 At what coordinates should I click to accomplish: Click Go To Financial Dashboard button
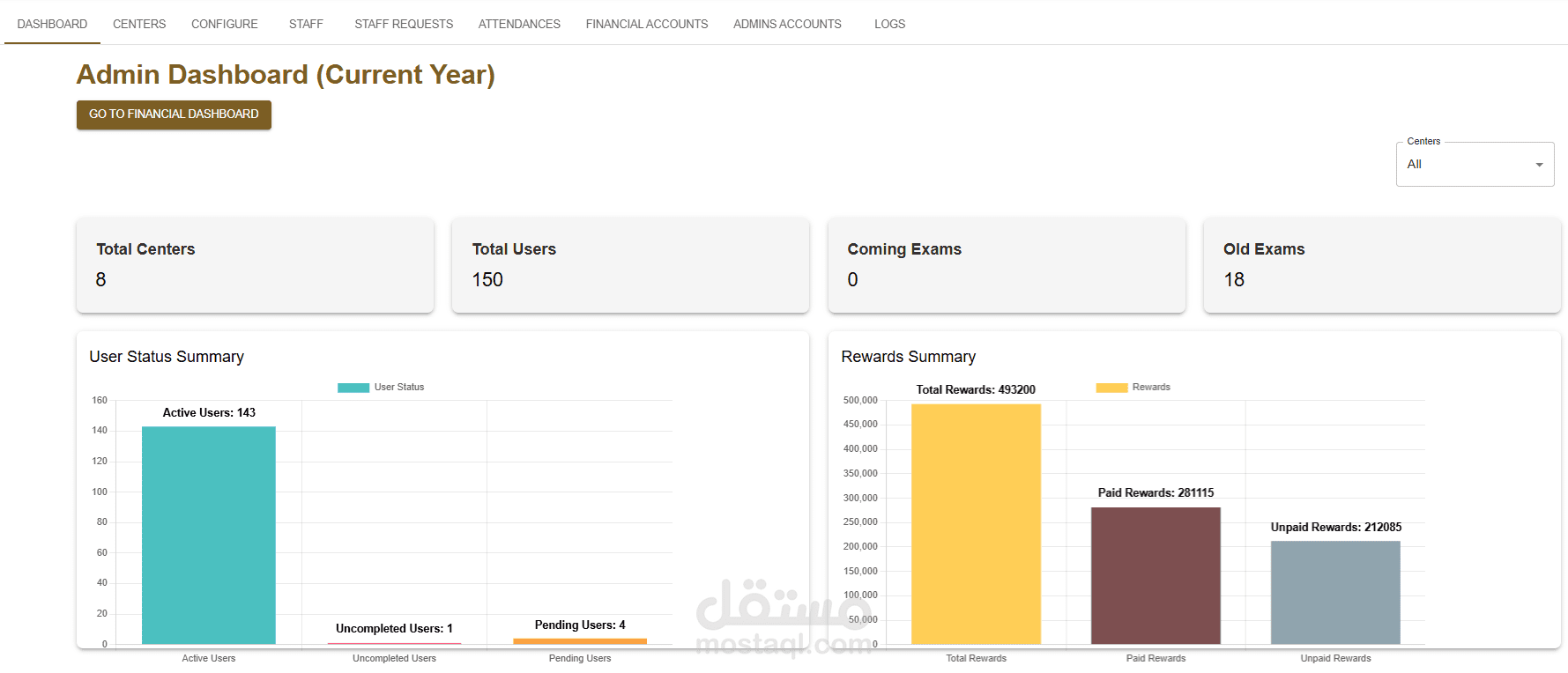[x=174, y=115]
